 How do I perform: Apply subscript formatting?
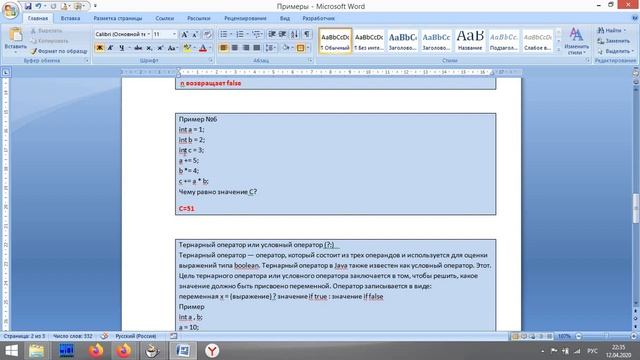click(149, 48)
